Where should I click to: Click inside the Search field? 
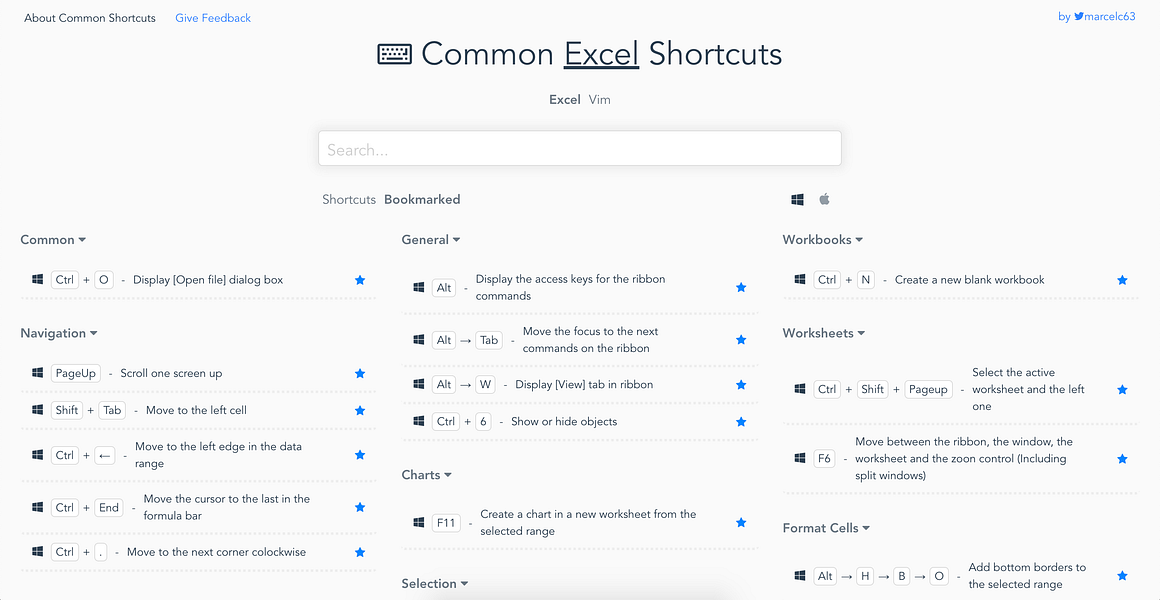[x=579, y=147]
